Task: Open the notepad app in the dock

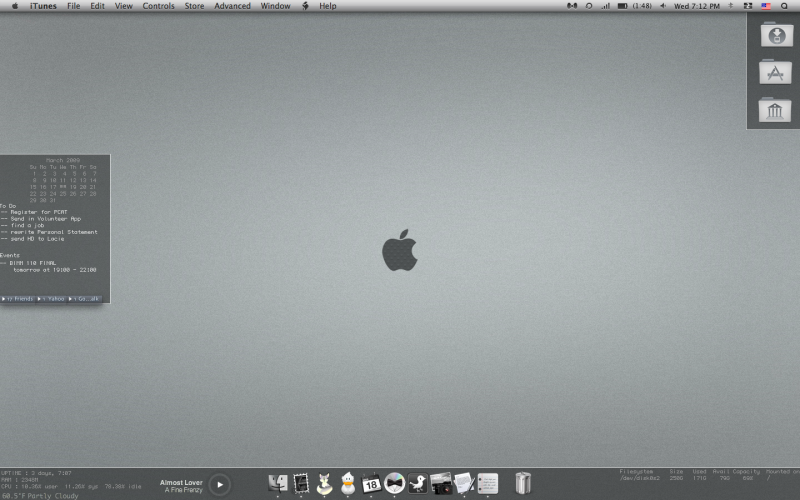Action: (x=487, y=483)
